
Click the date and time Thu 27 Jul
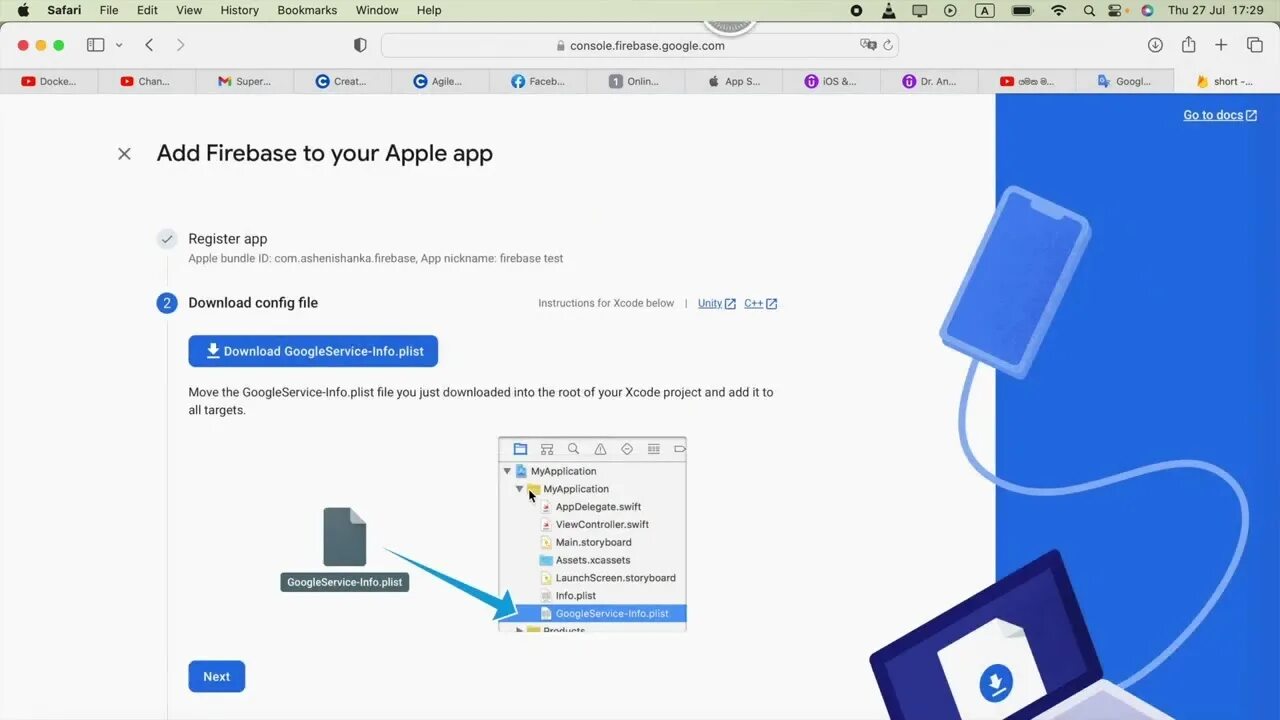coord(1216,10)
